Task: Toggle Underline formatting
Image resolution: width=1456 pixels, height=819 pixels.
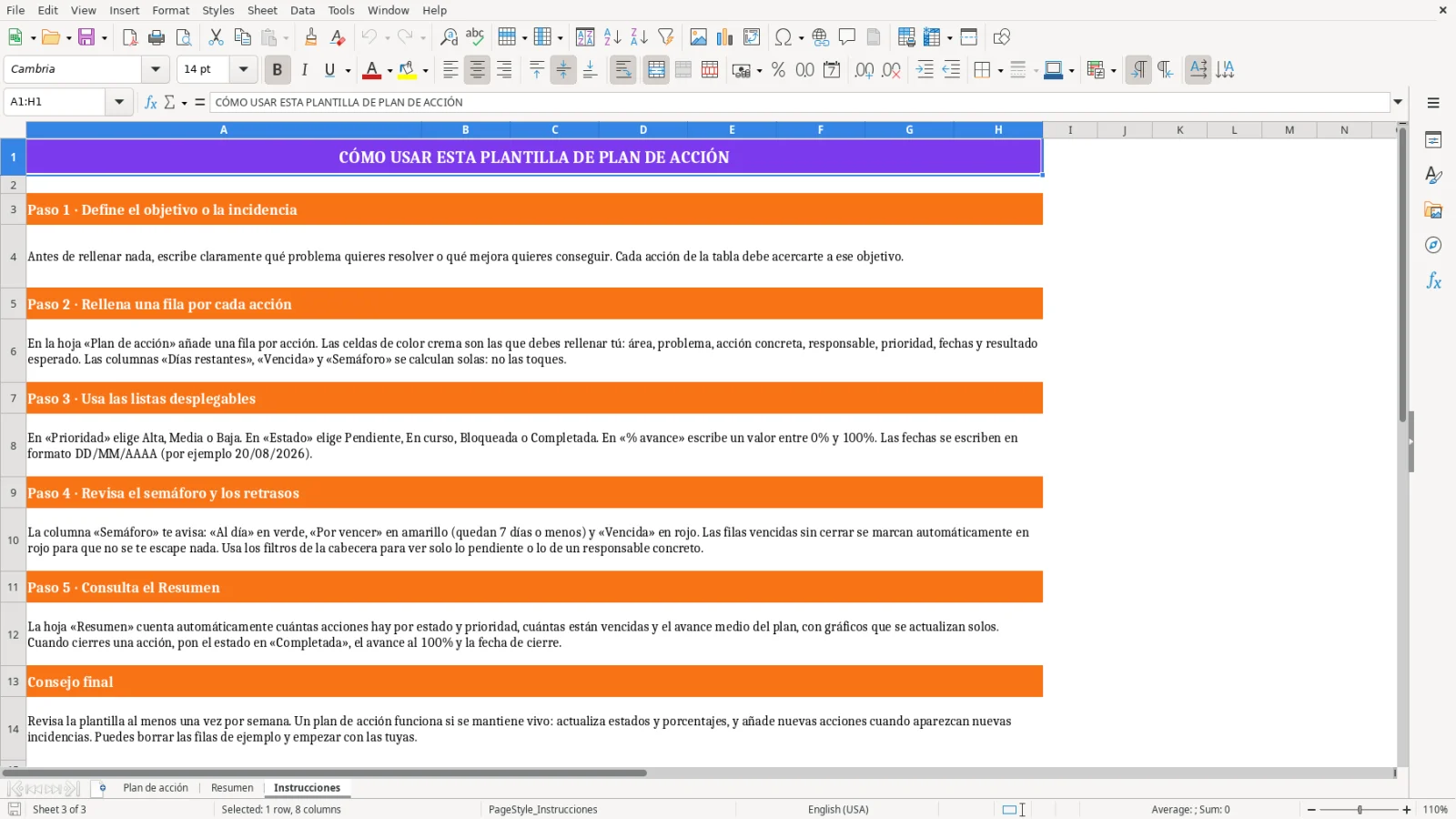Action: (x=330, y=70)
